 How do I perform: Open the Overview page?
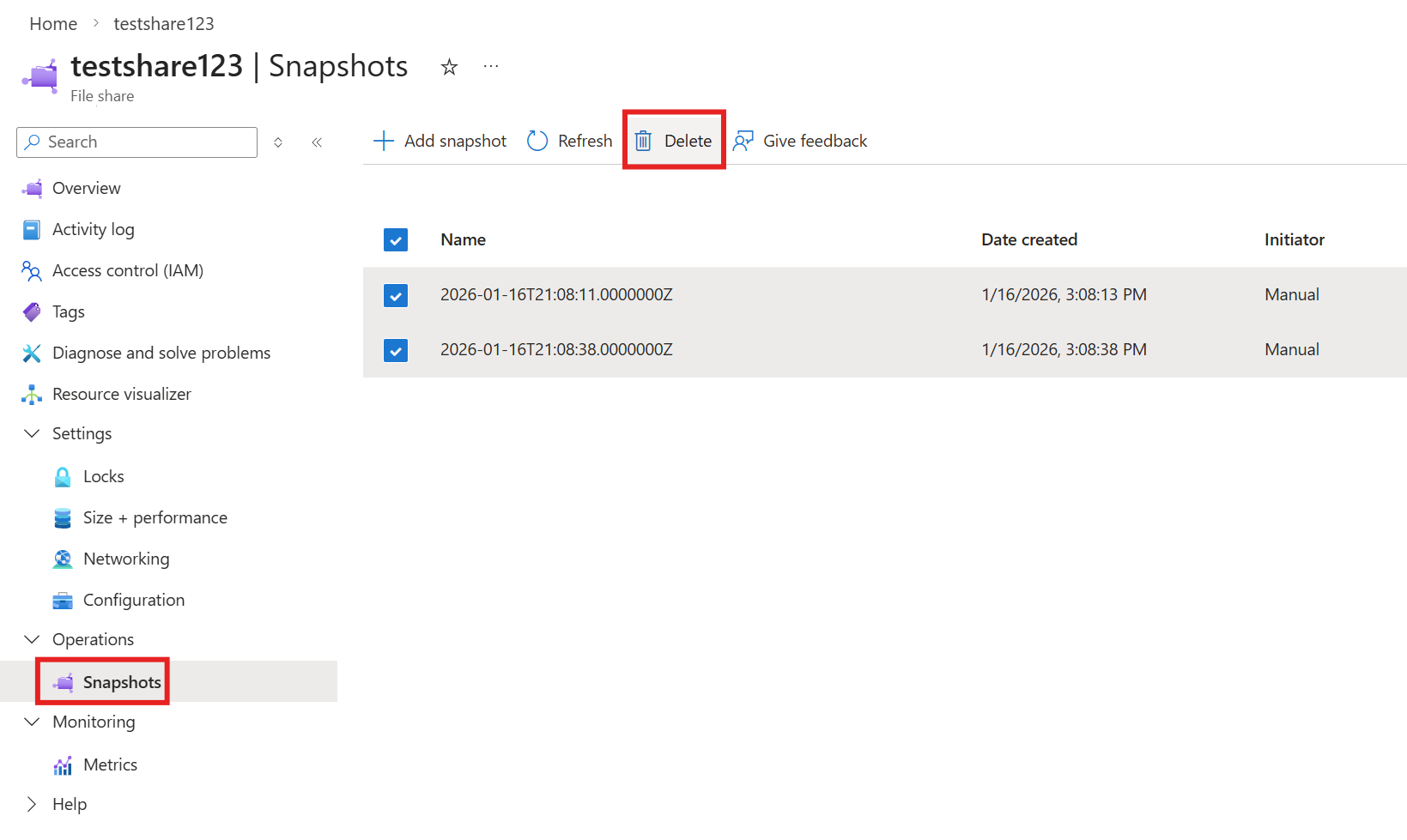pyautogui.click(x=86, y=187)
